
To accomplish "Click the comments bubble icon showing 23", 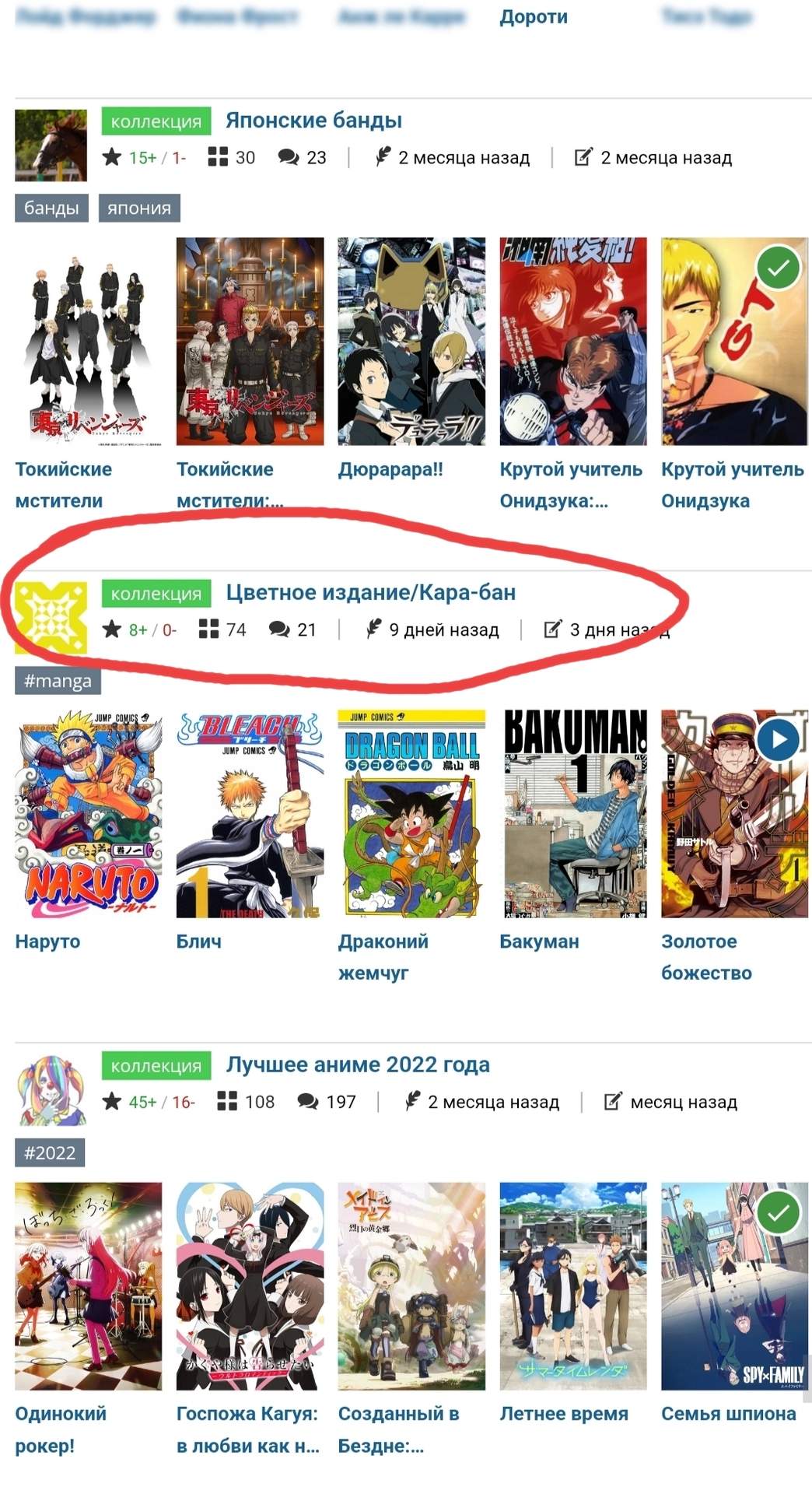I will pyautogui.click(x=289, y=157).
